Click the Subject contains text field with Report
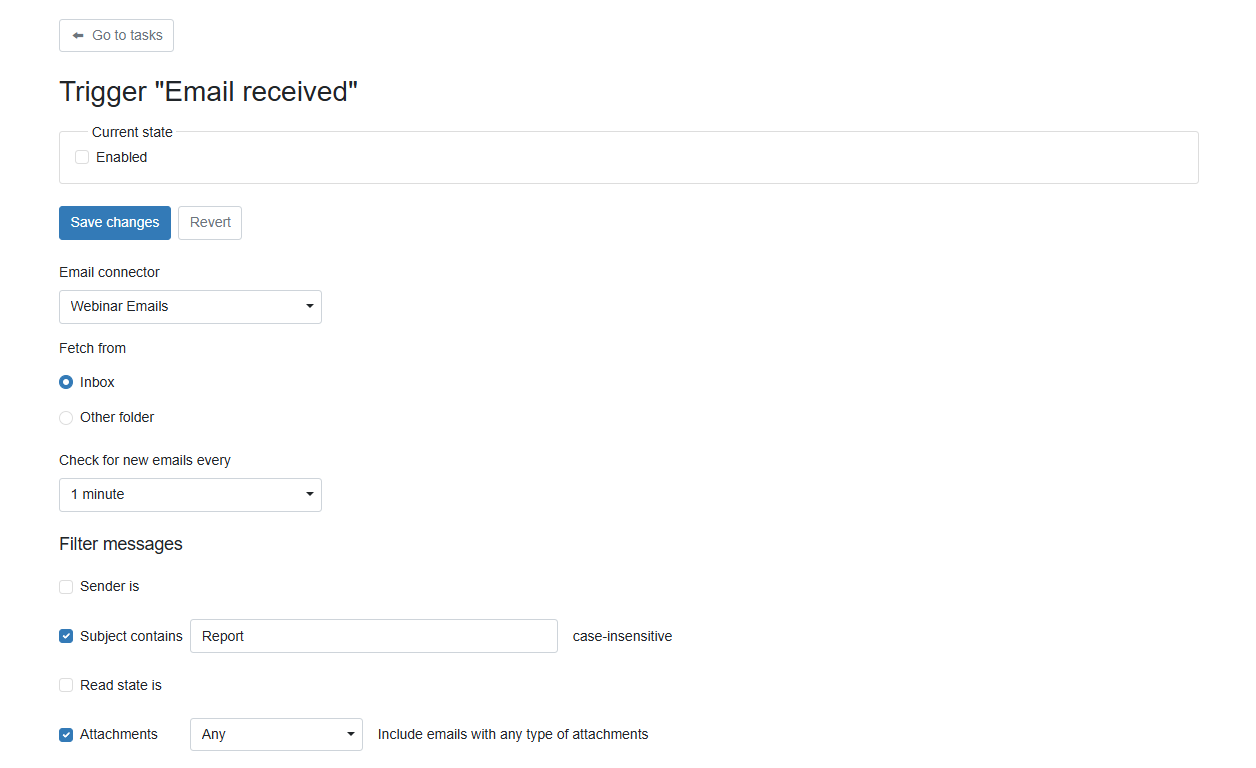 pos(374,636)
